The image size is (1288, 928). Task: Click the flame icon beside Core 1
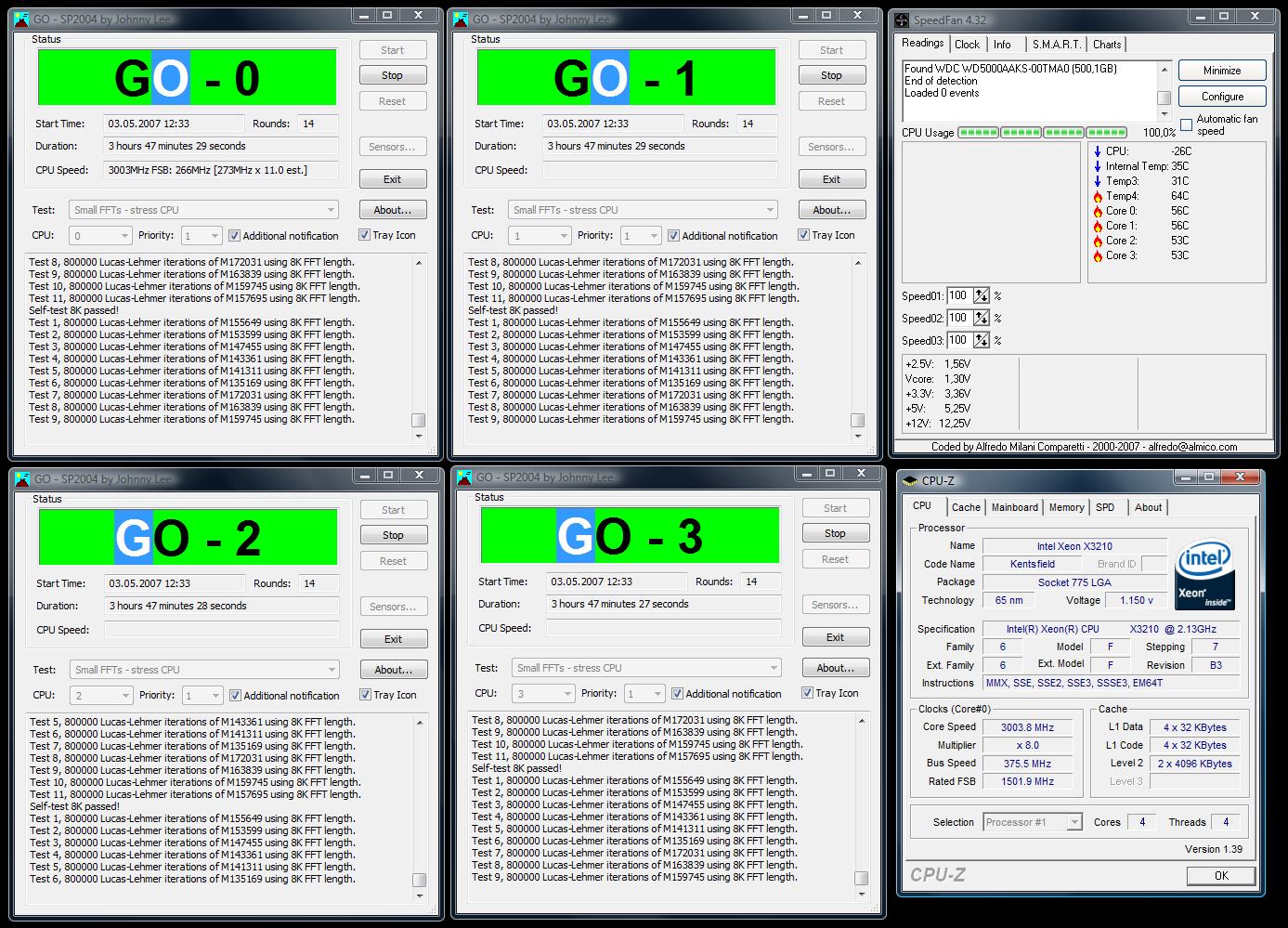tap(1097, 226)
